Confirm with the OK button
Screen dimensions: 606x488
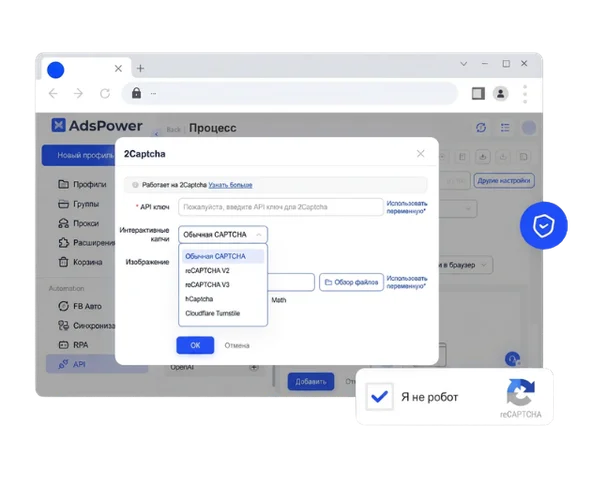[195, 345]
